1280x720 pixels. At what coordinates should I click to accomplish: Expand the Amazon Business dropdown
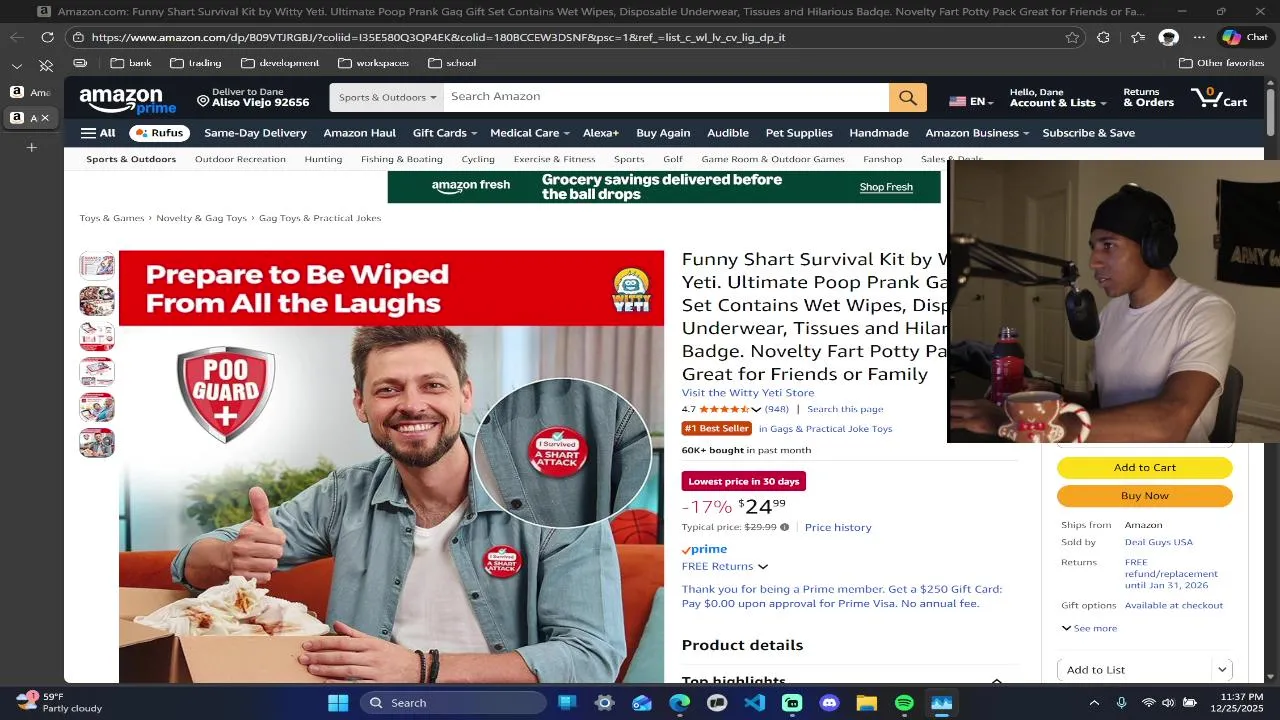point(977,133)
